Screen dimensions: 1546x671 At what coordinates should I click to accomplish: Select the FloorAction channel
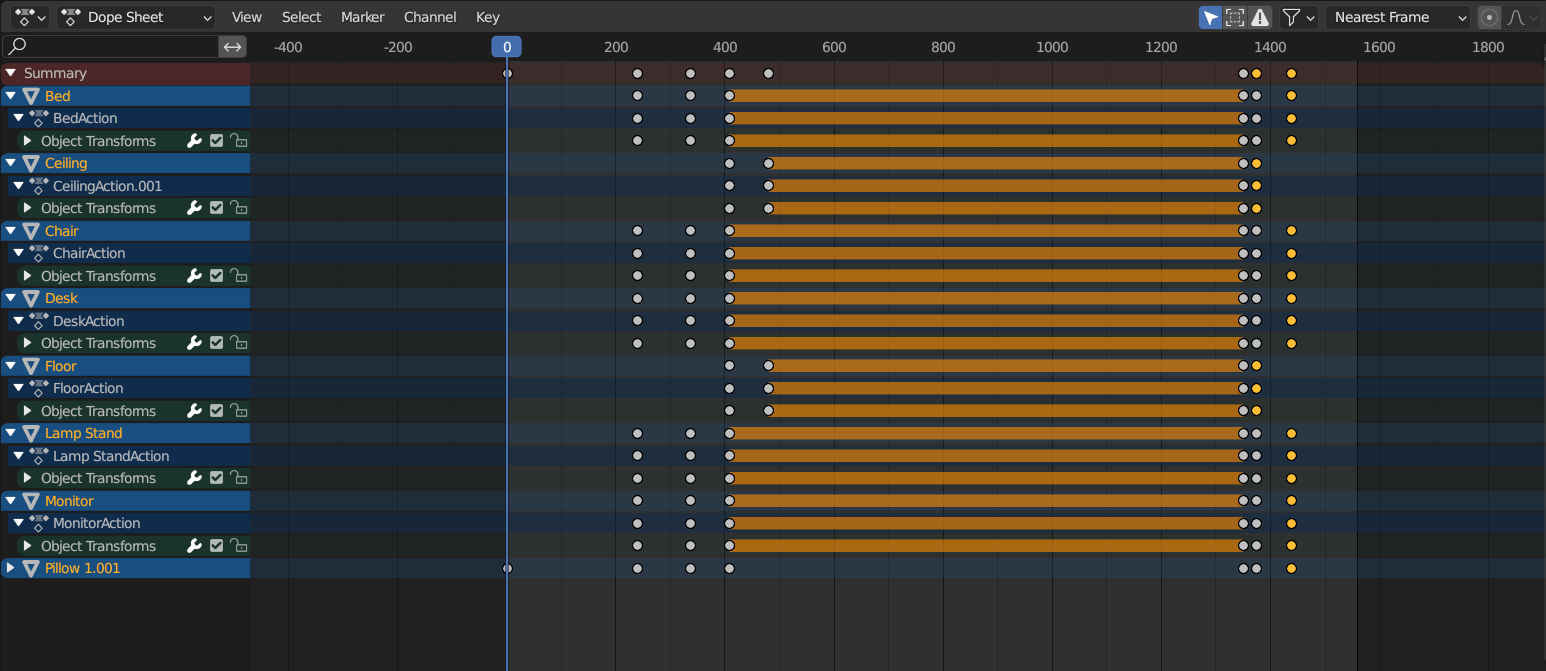coord(88,388)
